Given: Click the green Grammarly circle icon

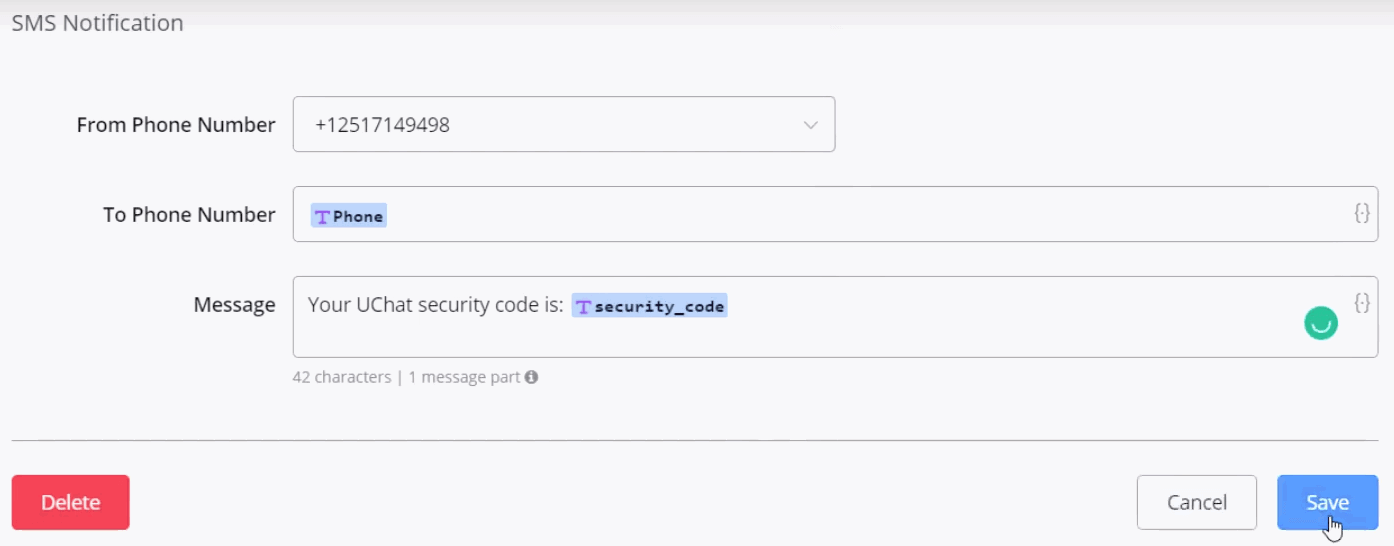Looking at the screenshot, I should [1321, 323].
